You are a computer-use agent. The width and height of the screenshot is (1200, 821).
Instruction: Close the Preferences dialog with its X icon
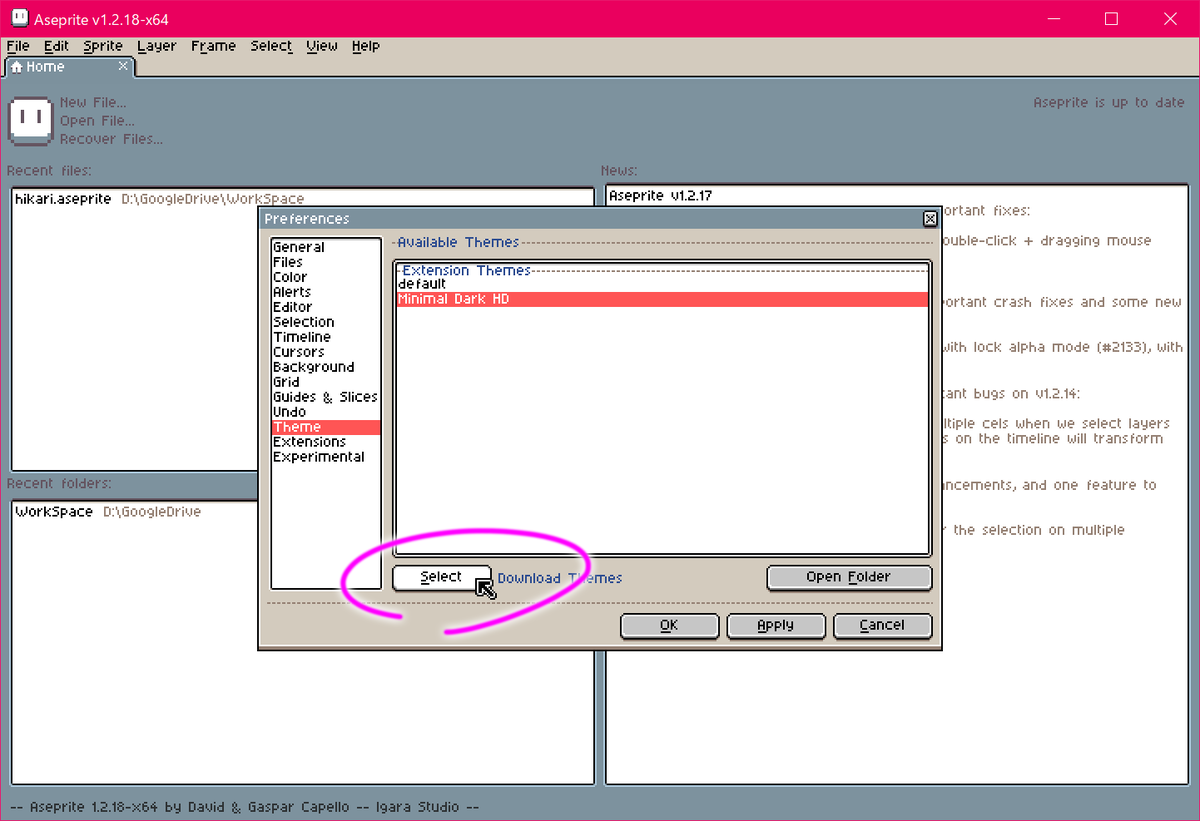point(929,218)
